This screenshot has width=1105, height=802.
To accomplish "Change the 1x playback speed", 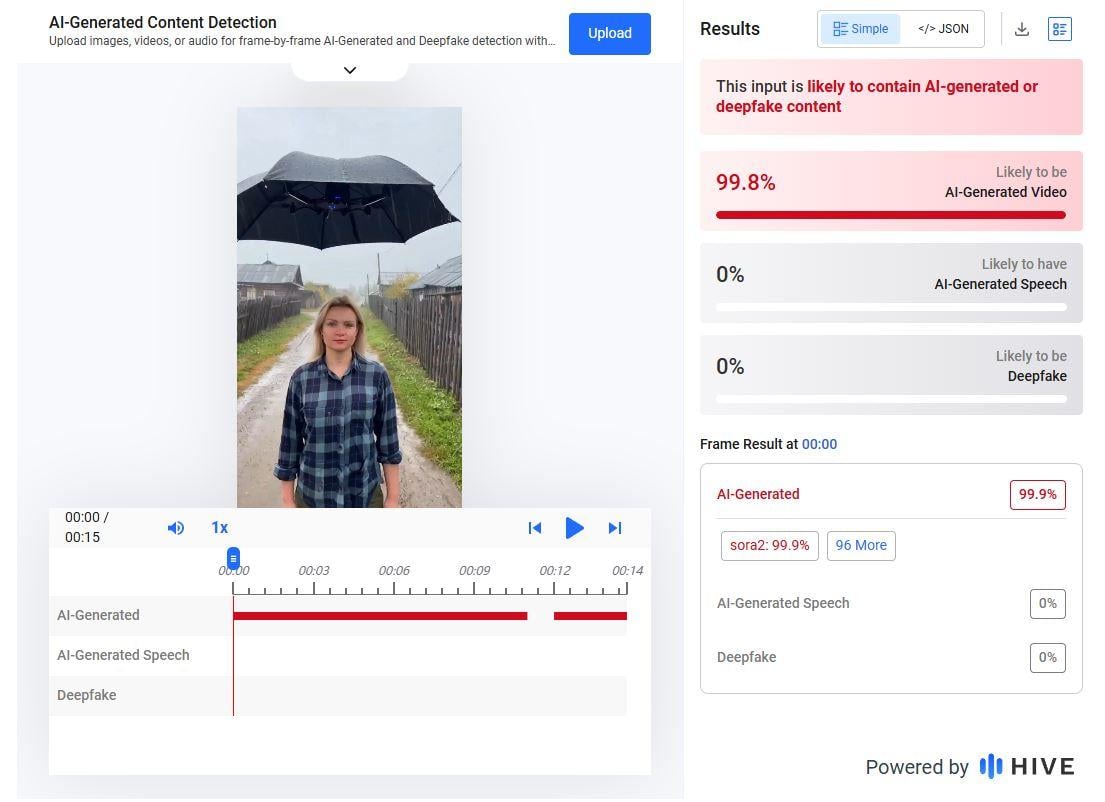I will [219, 528].
